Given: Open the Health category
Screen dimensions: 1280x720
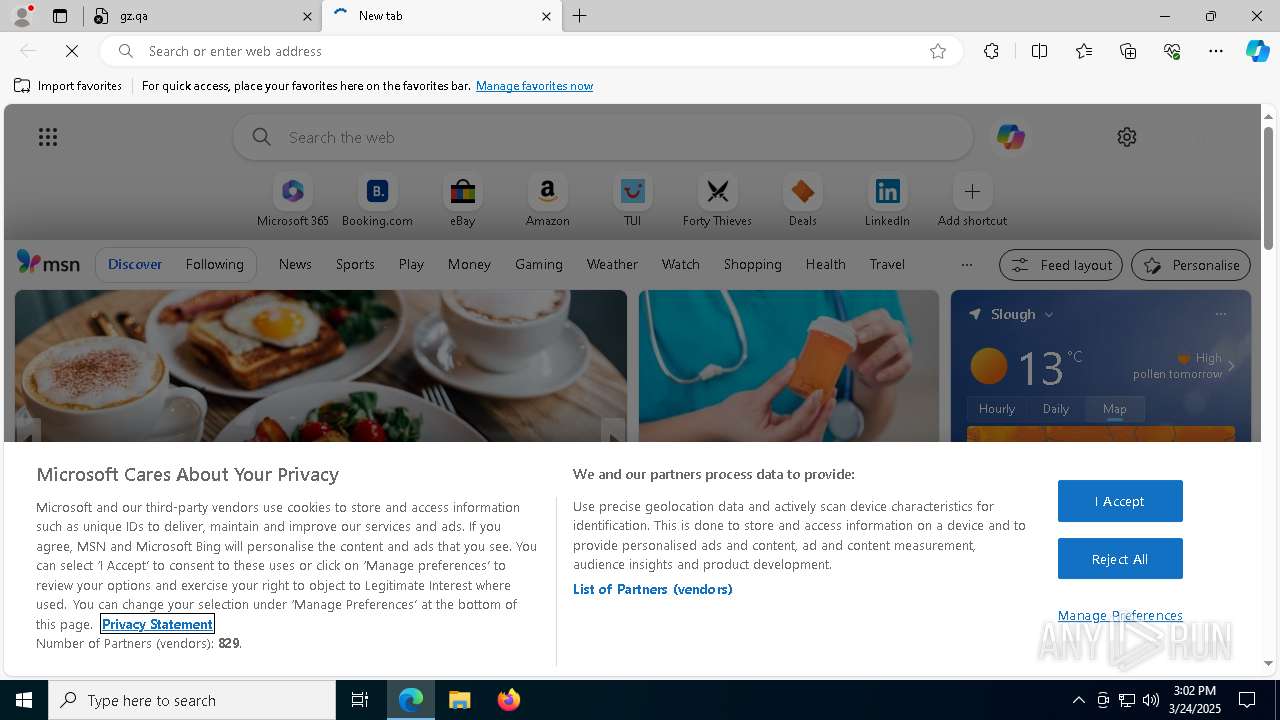Looking at the screenshot, I should 825,264.
